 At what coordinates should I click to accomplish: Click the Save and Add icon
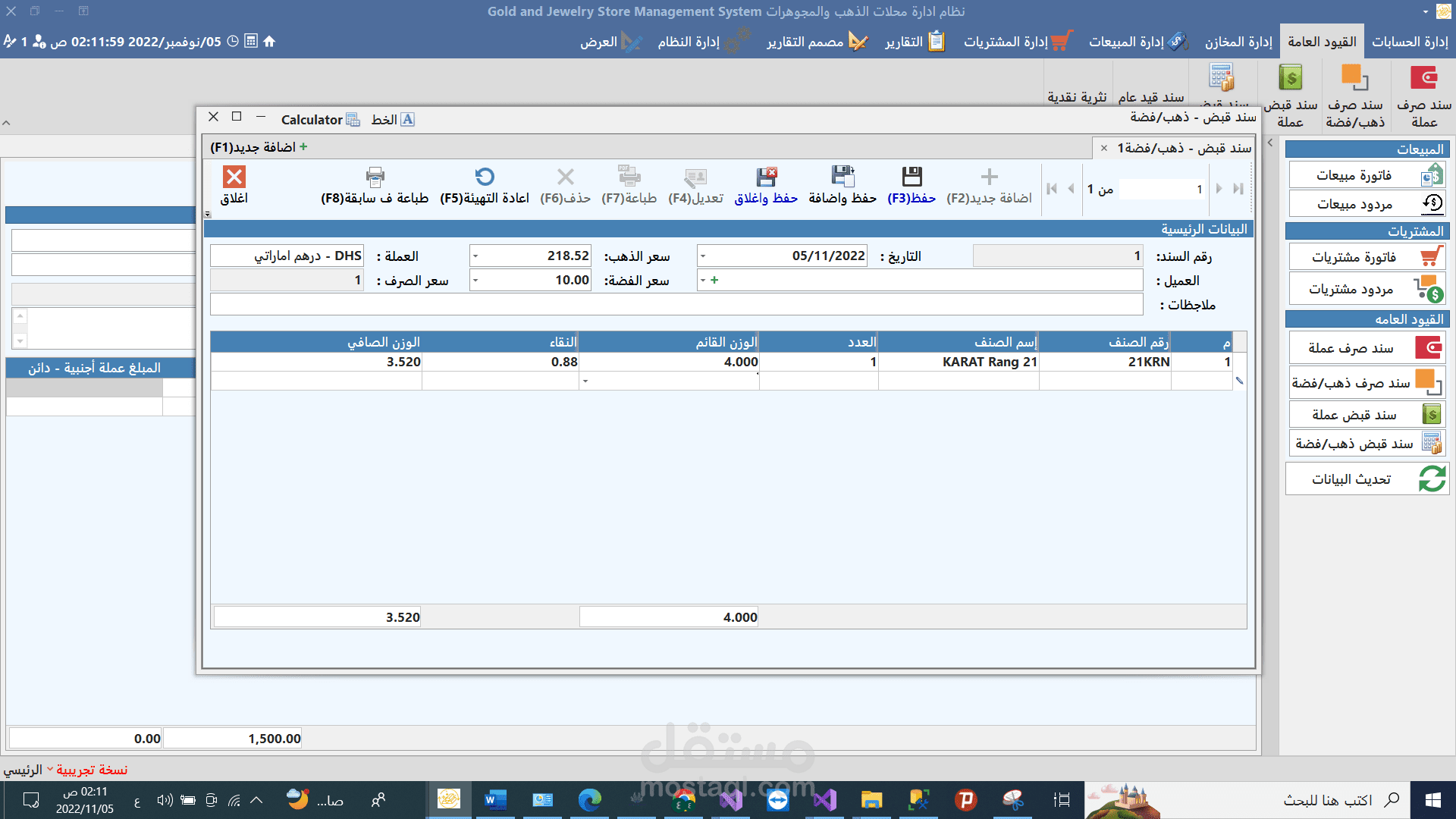pyautogui.click(x=843, y=177)
